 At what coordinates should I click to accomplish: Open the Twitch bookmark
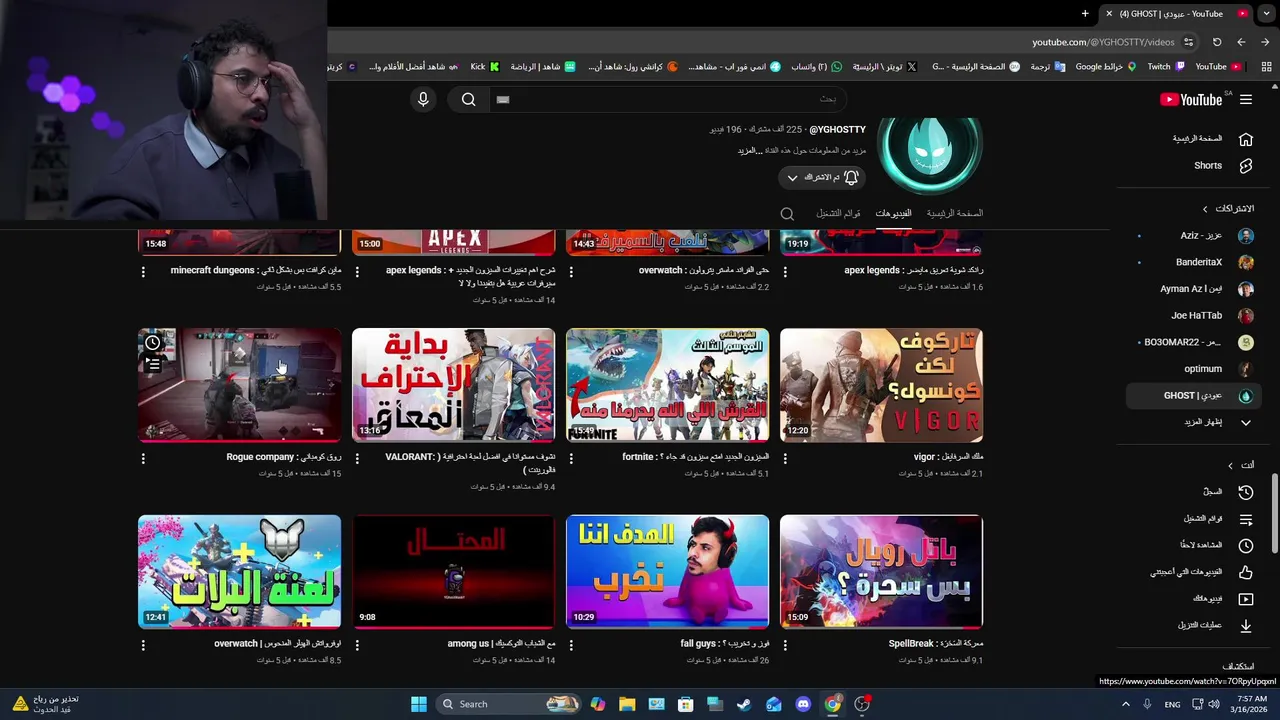click(x=1165, y=67)
